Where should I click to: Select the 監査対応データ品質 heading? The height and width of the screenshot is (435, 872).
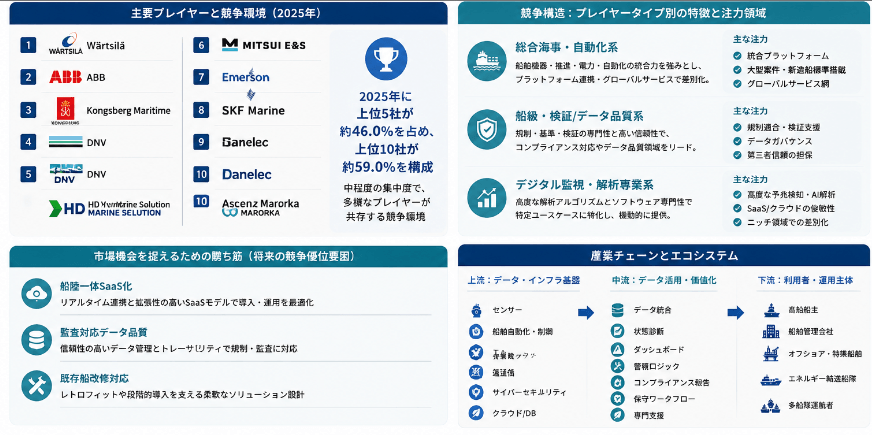(103, 333)
